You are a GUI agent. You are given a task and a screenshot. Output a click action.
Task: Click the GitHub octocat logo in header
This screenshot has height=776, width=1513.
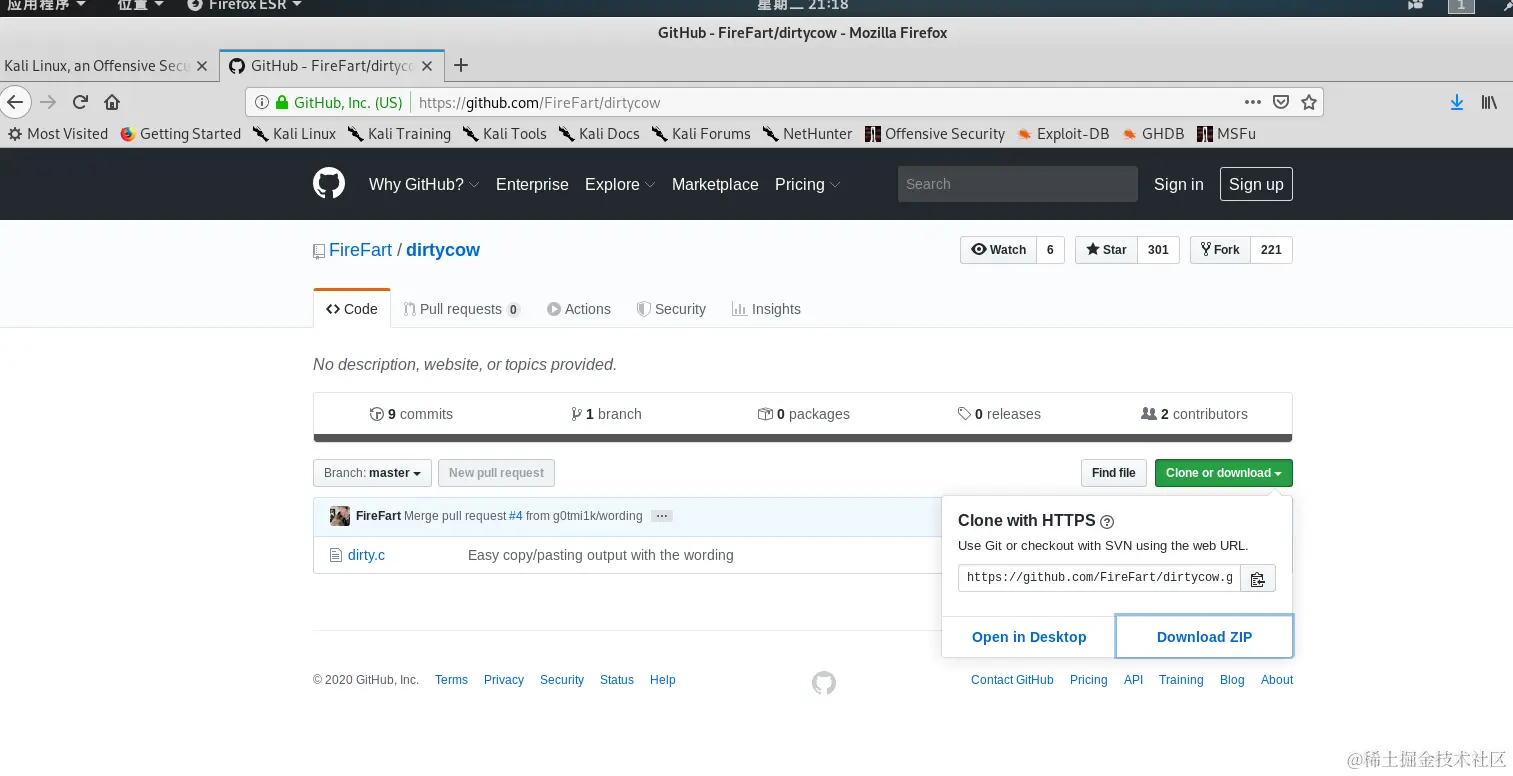[x=329, y=184]
